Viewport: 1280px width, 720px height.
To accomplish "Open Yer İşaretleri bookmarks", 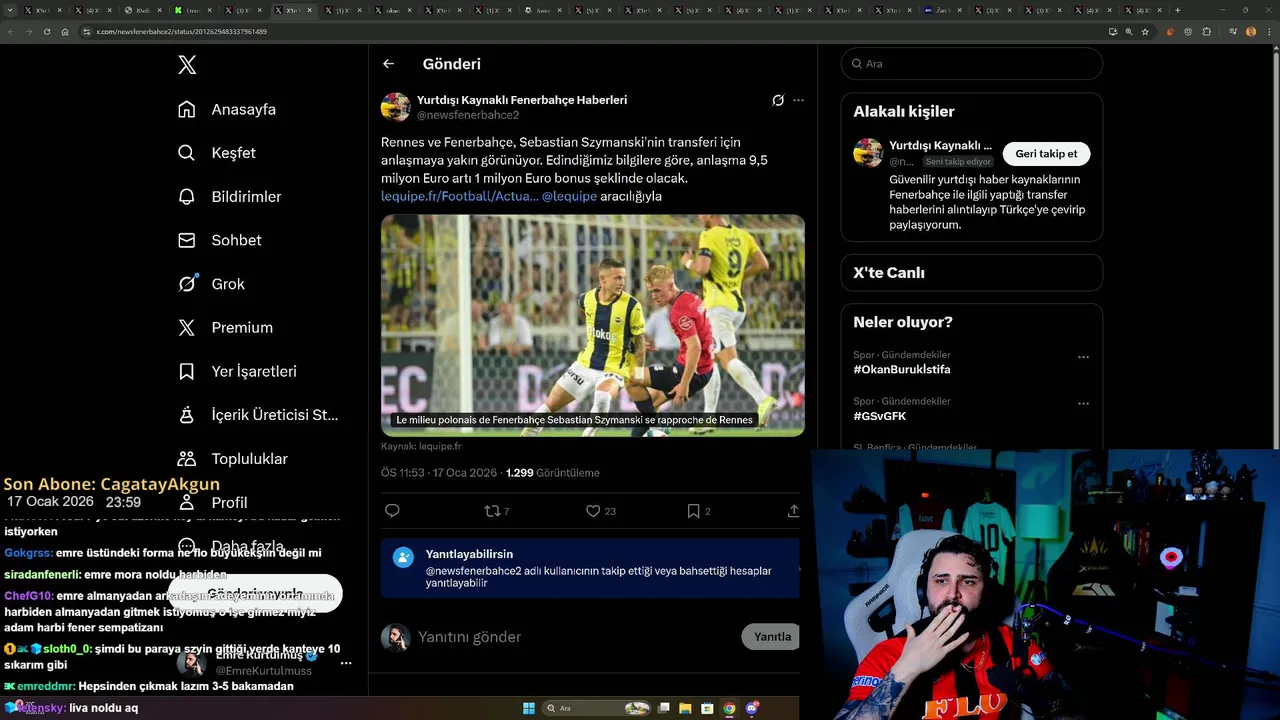I will point(237,371).
